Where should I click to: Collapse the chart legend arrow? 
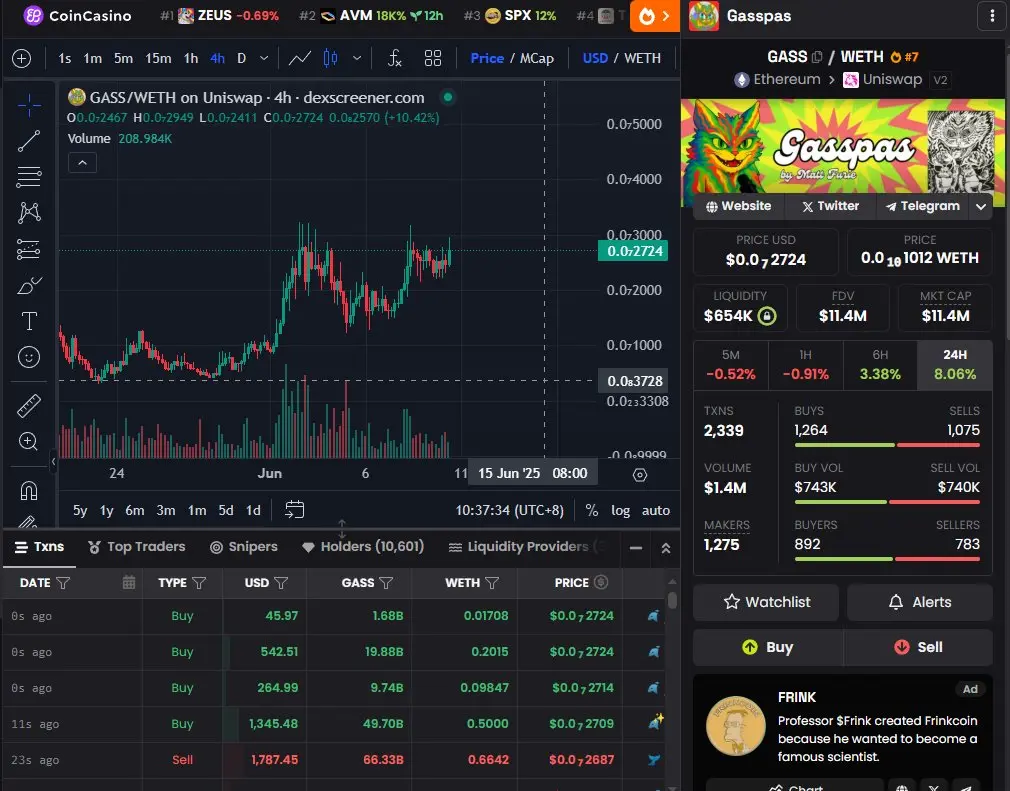click(x=82, y=163)
